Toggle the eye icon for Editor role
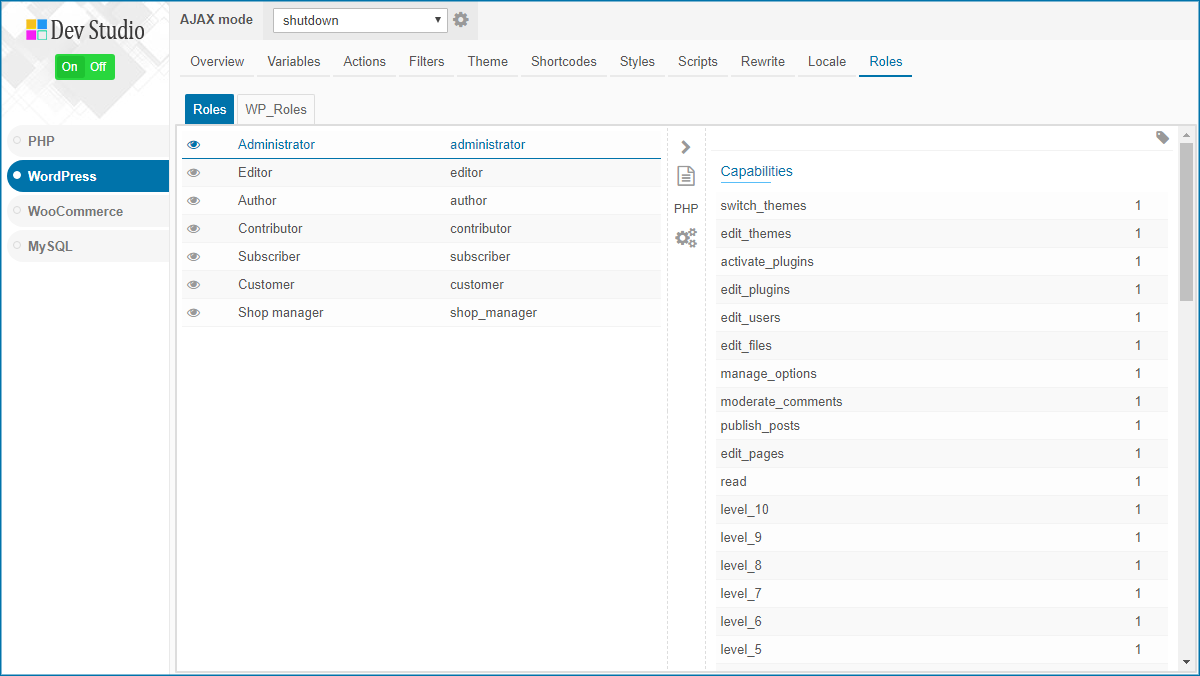Screen dimensions: 1200x676 point(194,173)
